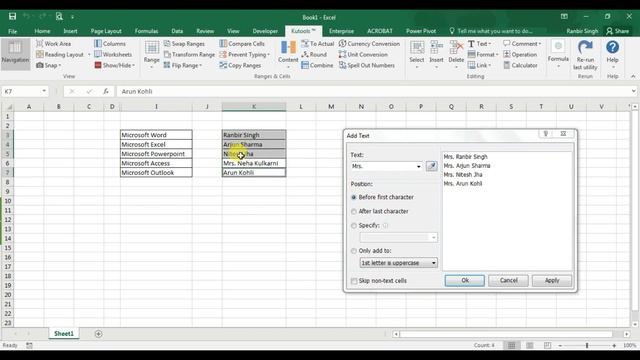
Task: Open Spell Out Numbers tool
Action: pyautogui.click(x=367, y=65)
